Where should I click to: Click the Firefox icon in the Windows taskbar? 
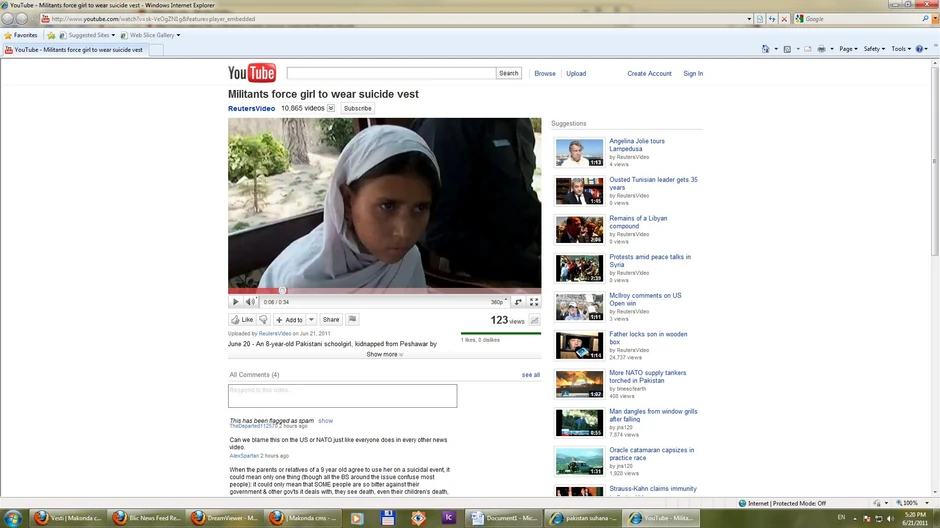41,518
